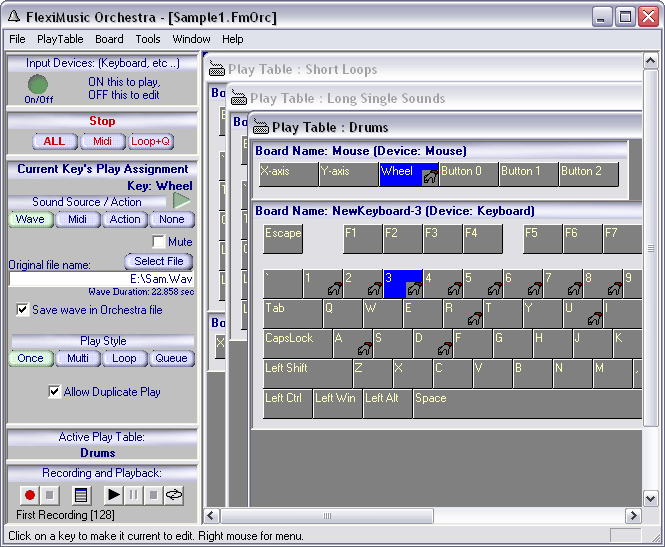665x547 pixels.
Task: Play the current sound with green arrow
Action: (182, 201)
